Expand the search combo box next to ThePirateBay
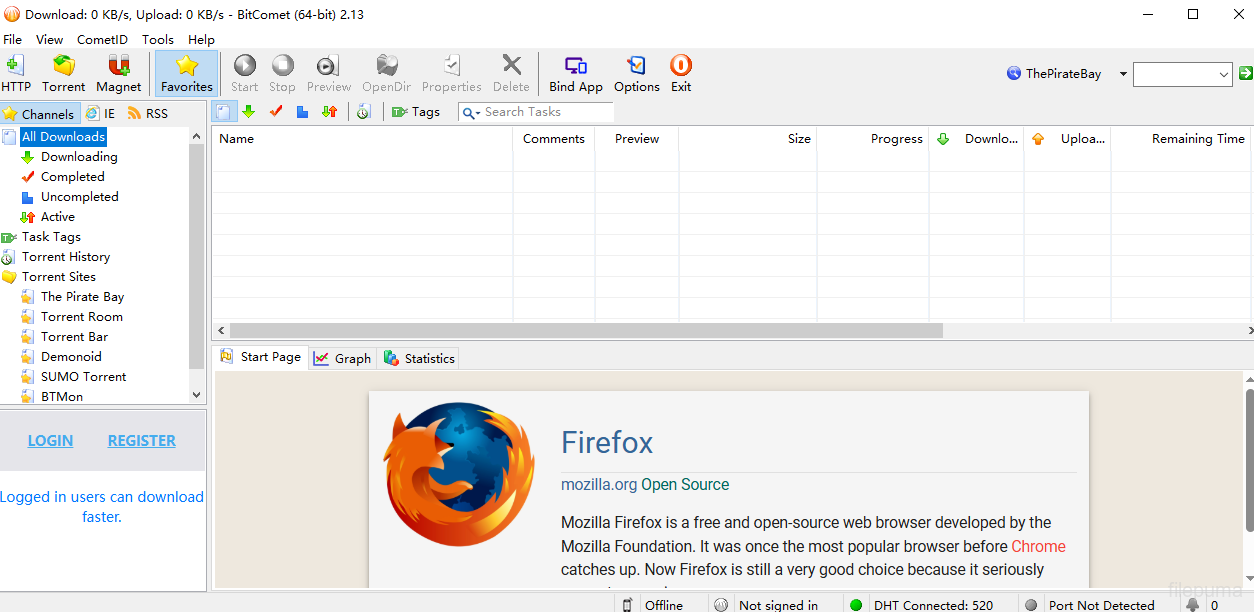1254x612 pixels. coord(1224,74)
